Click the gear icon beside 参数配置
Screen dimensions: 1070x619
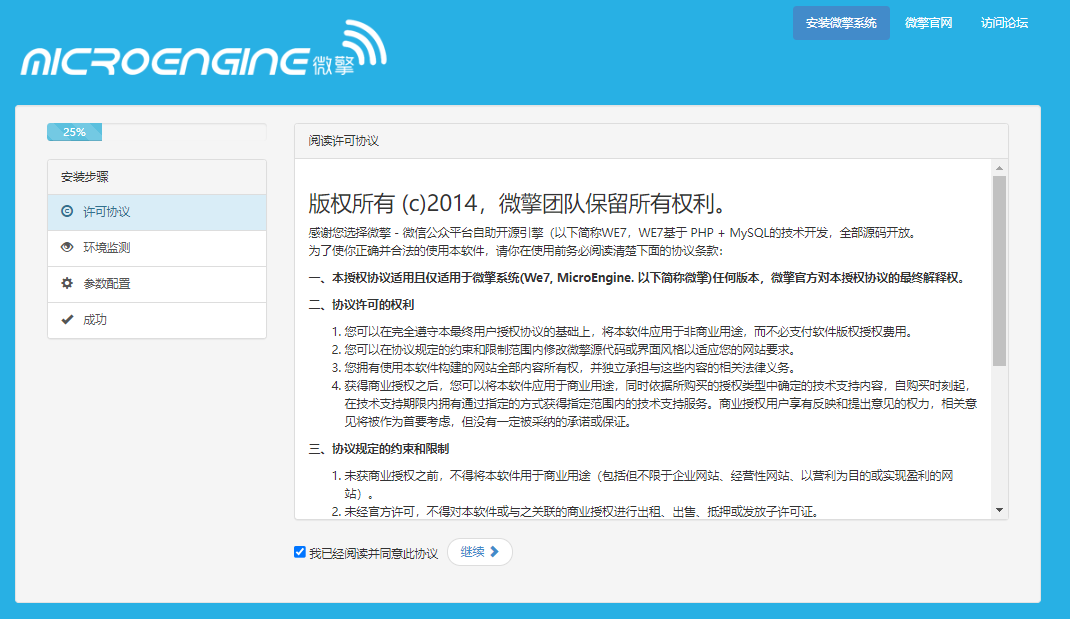click(67, 284)
